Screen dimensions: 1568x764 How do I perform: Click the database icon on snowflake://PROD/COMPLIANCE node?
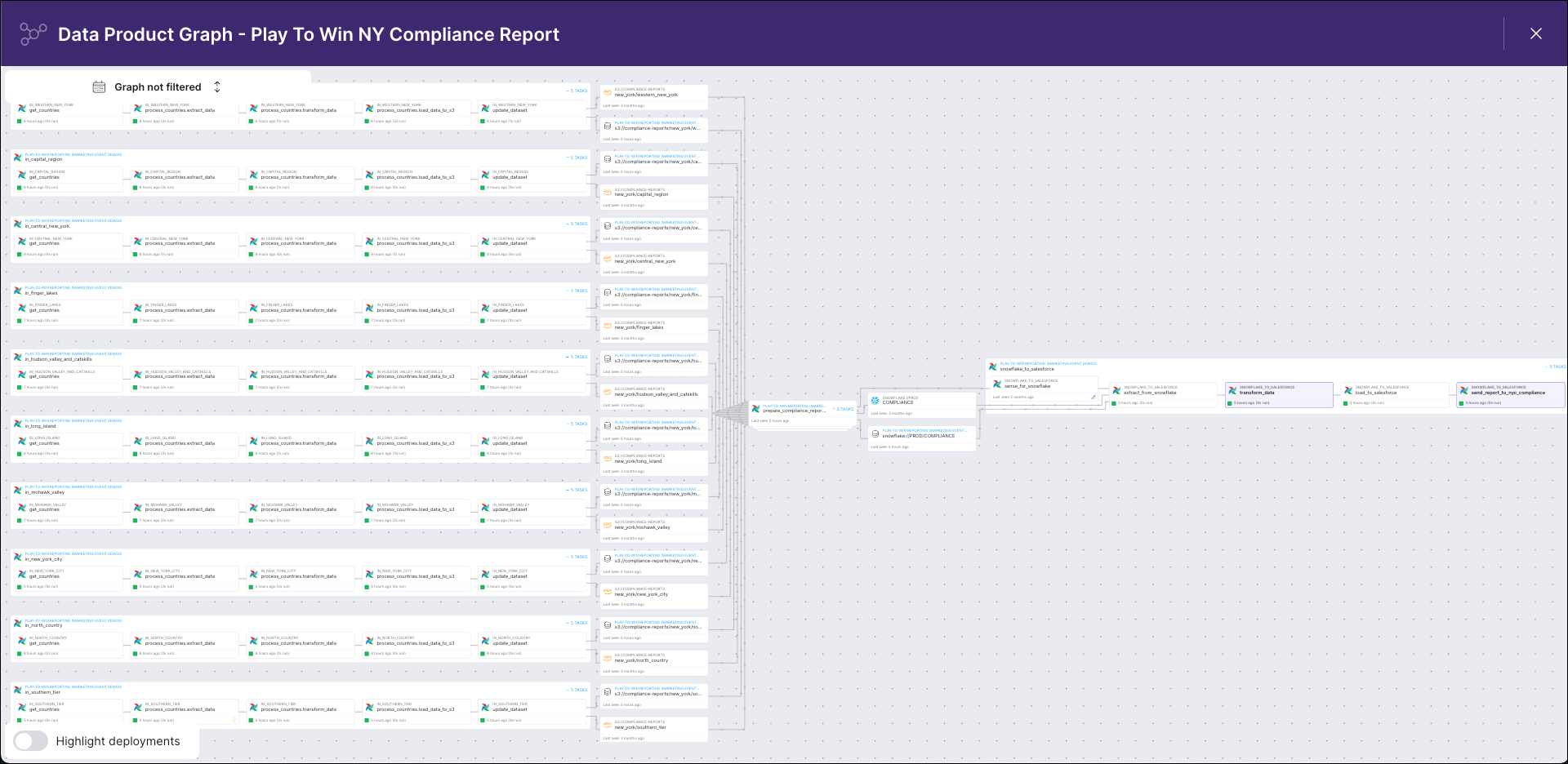pos(875,434)
